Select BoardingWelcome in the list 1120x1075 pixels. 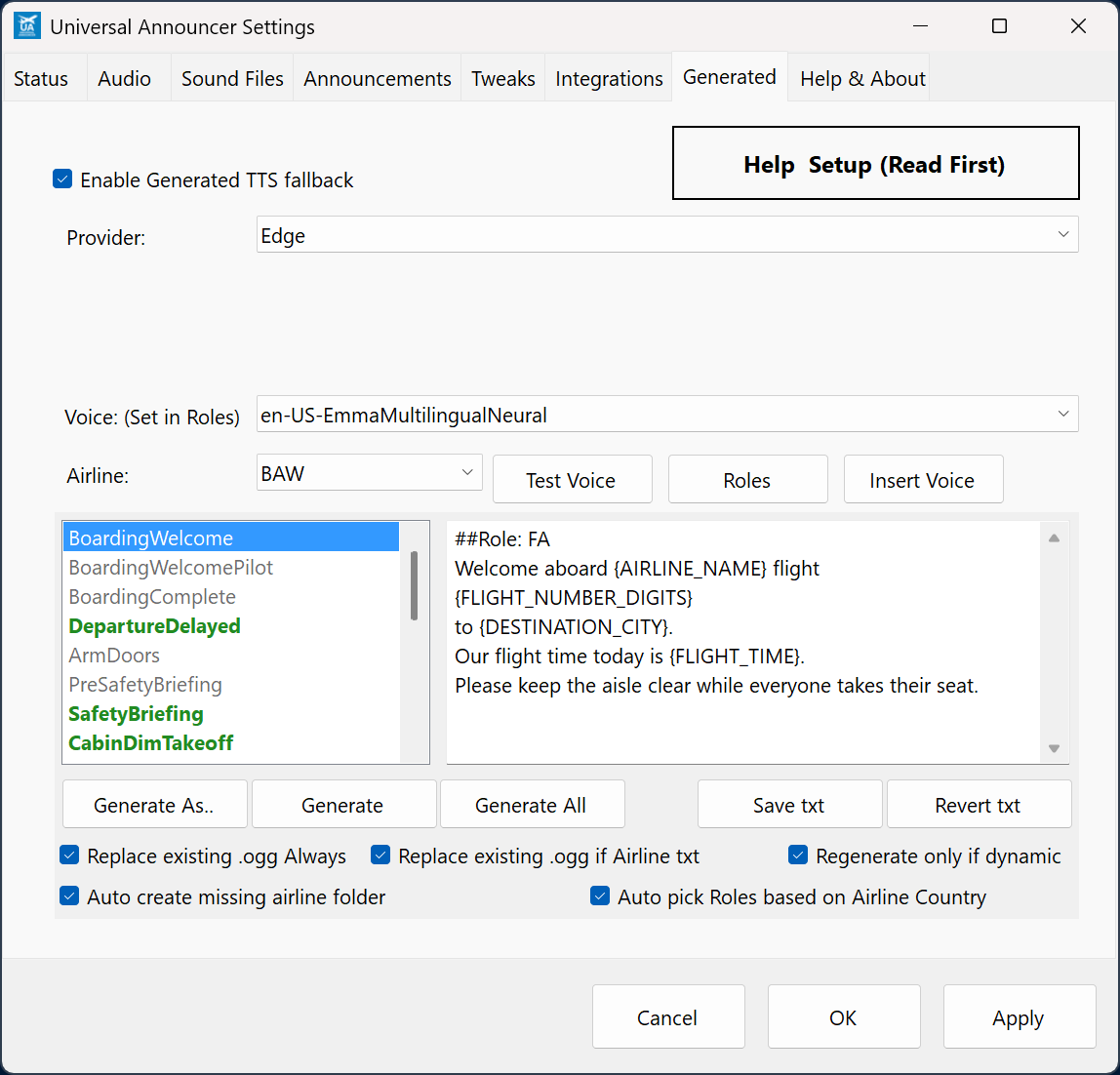coord(231,537)
